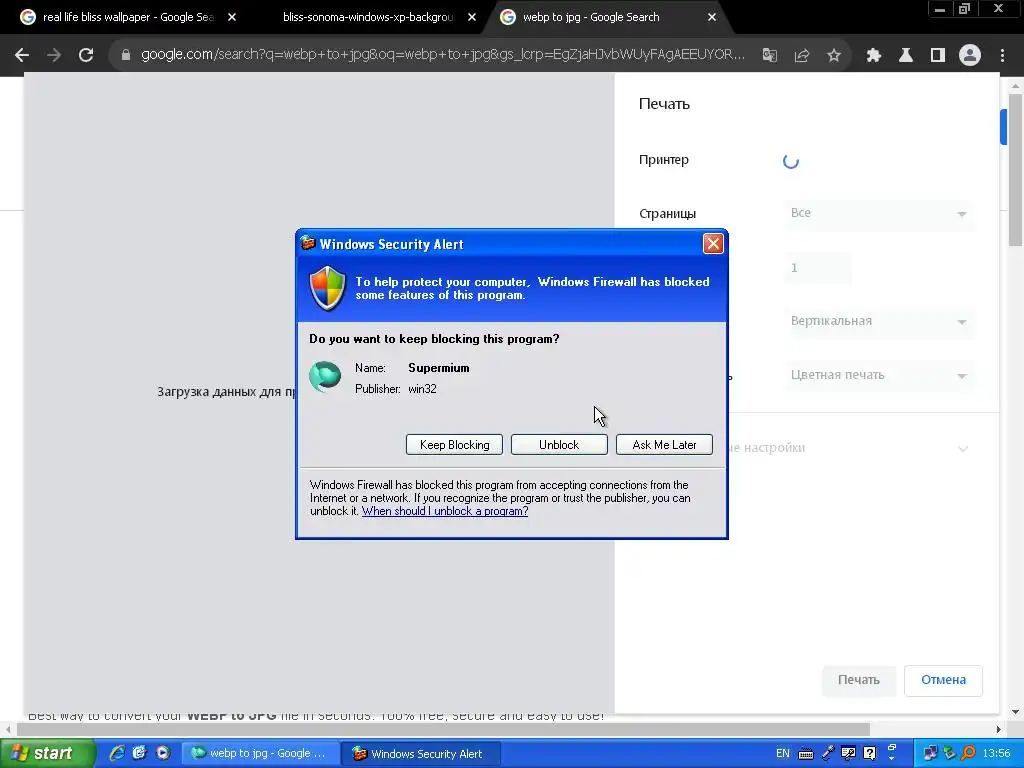Screen dimensions: 1024x768
Task: Click Unblock for Supermium
Action: click(x=559, y=445)
